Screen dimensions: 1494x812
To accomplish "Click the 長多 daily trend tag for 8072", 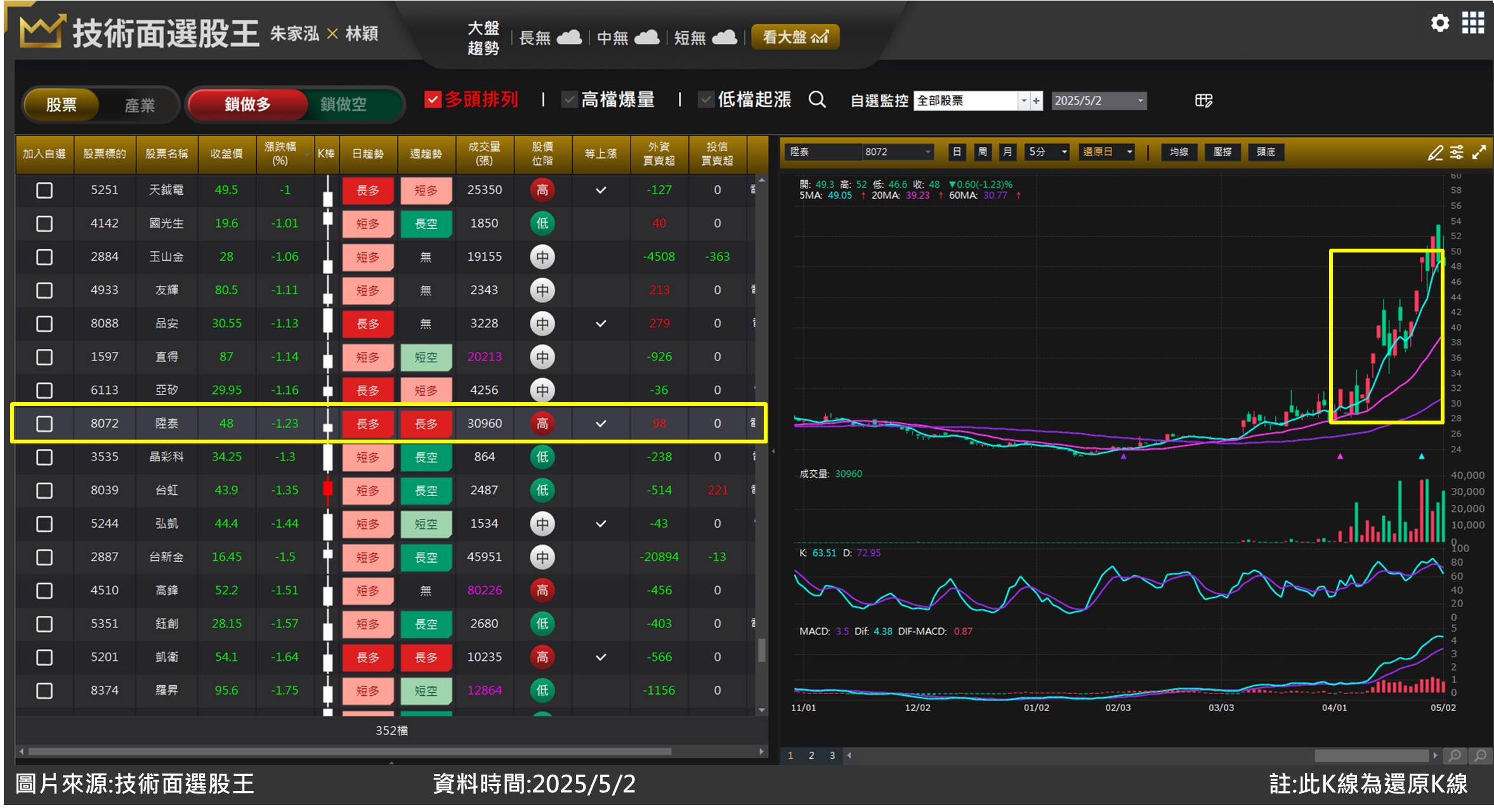I will tap(368, 423).
